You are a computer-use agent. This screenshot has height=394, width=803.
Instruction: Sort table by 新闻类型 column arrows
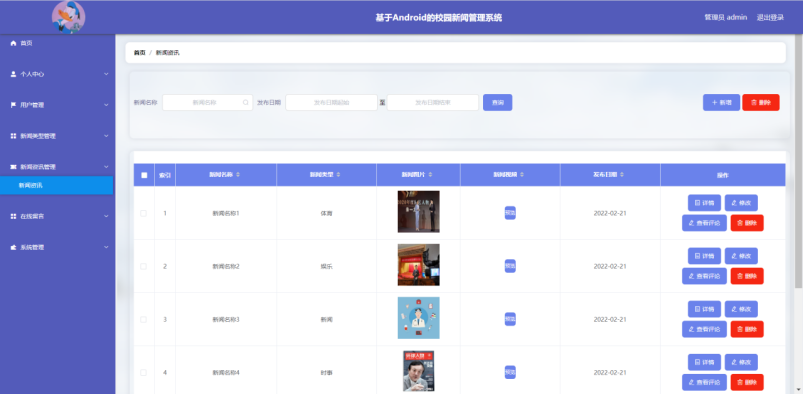(338, 175)
